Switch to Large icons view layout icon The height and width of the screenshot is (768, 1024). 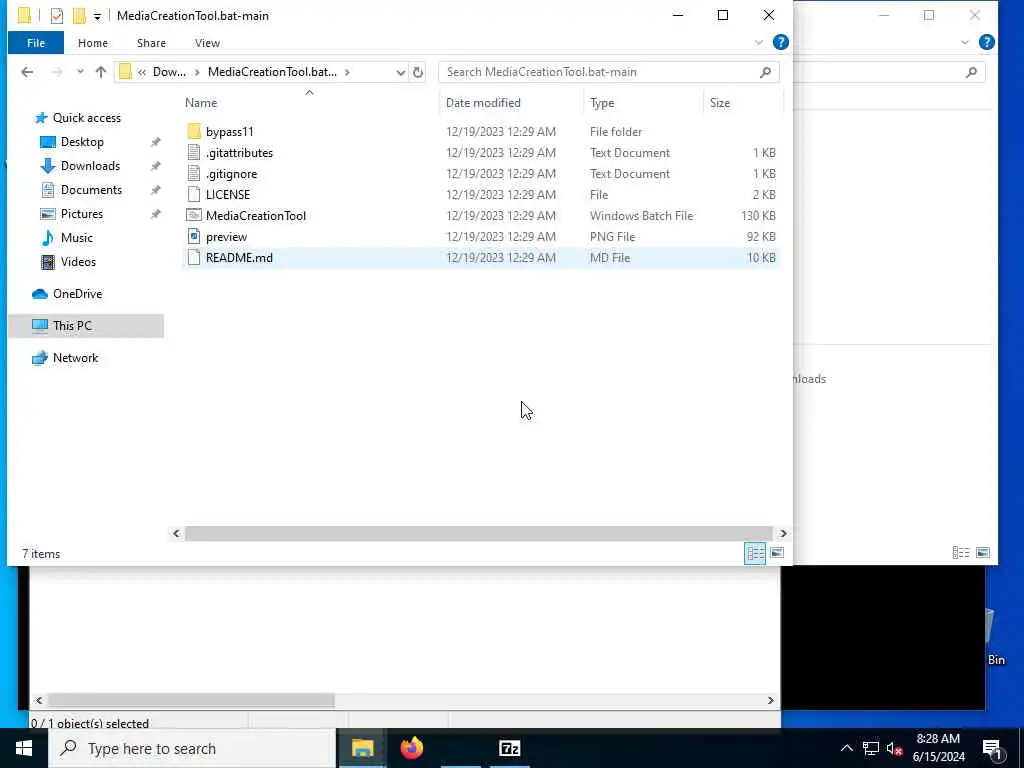(776, 553)
